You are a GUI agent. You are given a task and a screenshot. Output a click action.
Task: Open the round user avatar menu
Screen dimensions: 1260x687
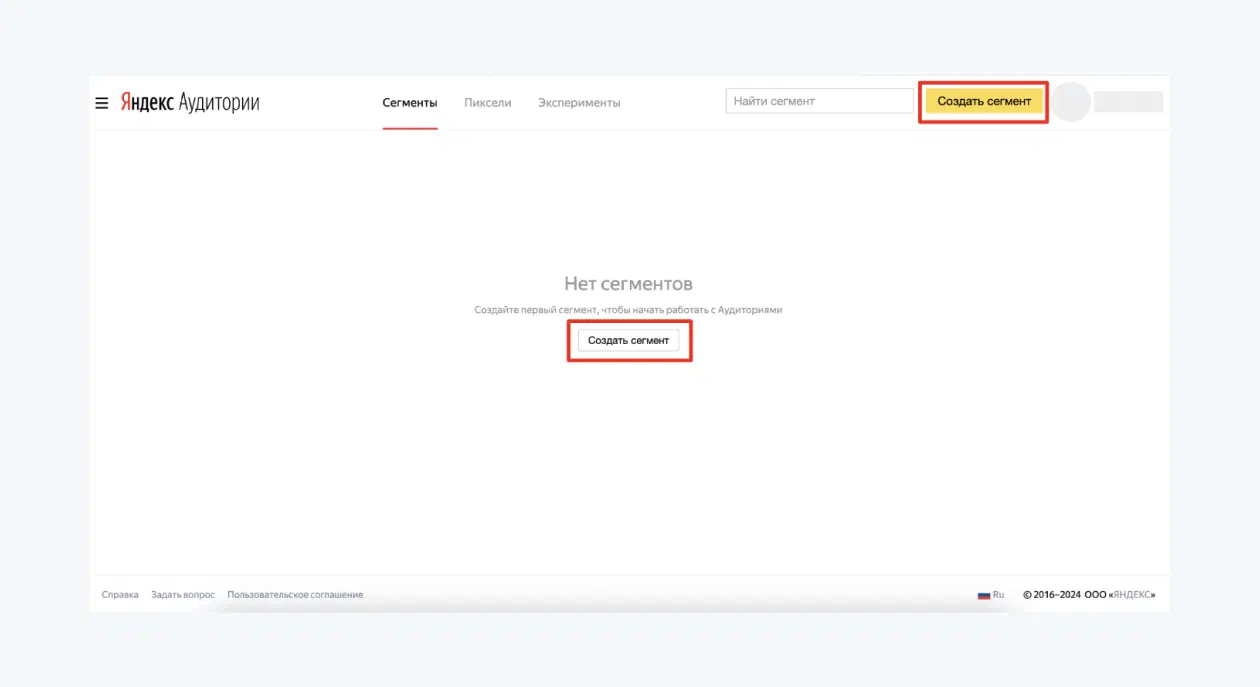(x=1071, y=102)
